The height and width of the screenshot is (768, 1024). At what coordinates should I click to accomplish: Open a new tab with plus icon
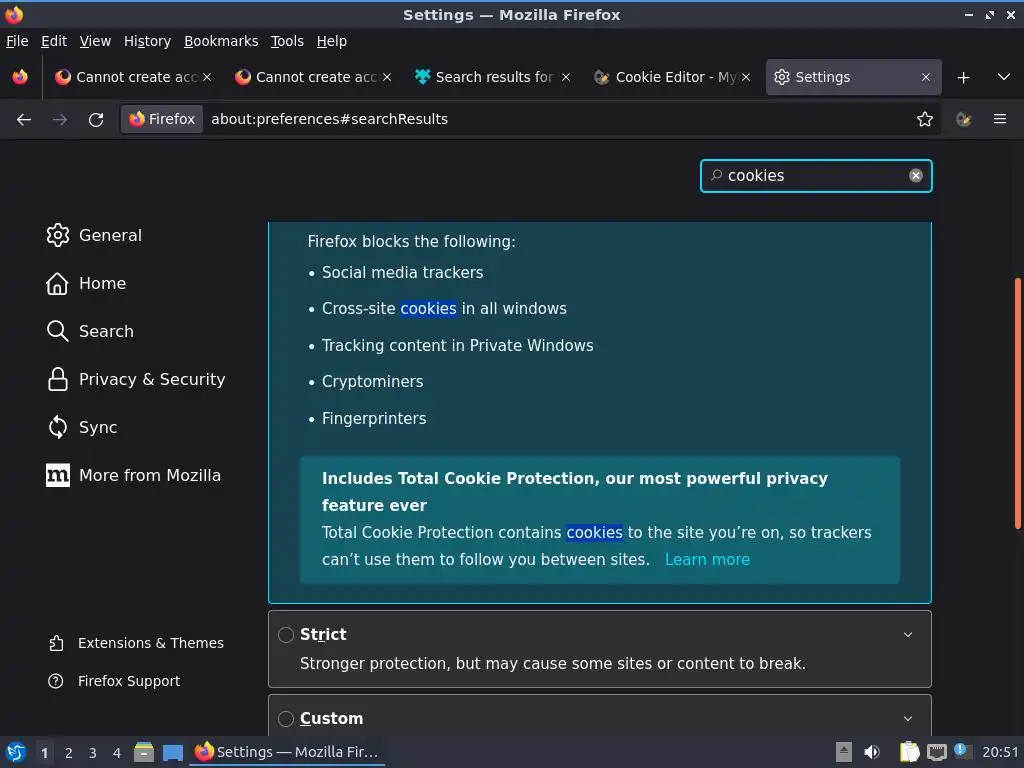[x=963, y=78]
